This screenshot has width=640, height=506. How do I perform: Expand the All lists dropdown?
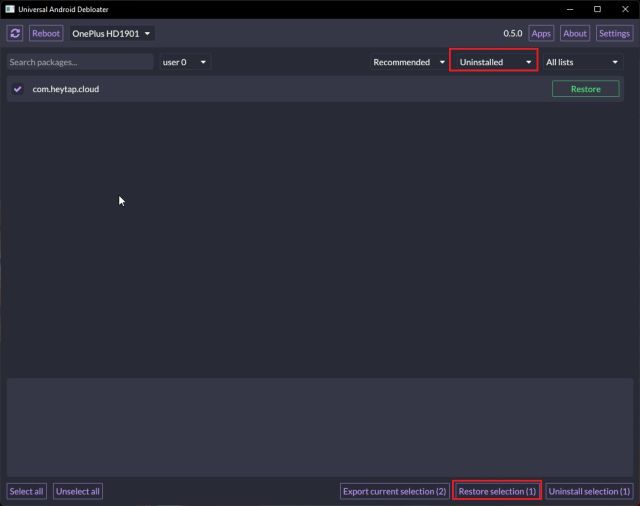(x=582, y=62)
